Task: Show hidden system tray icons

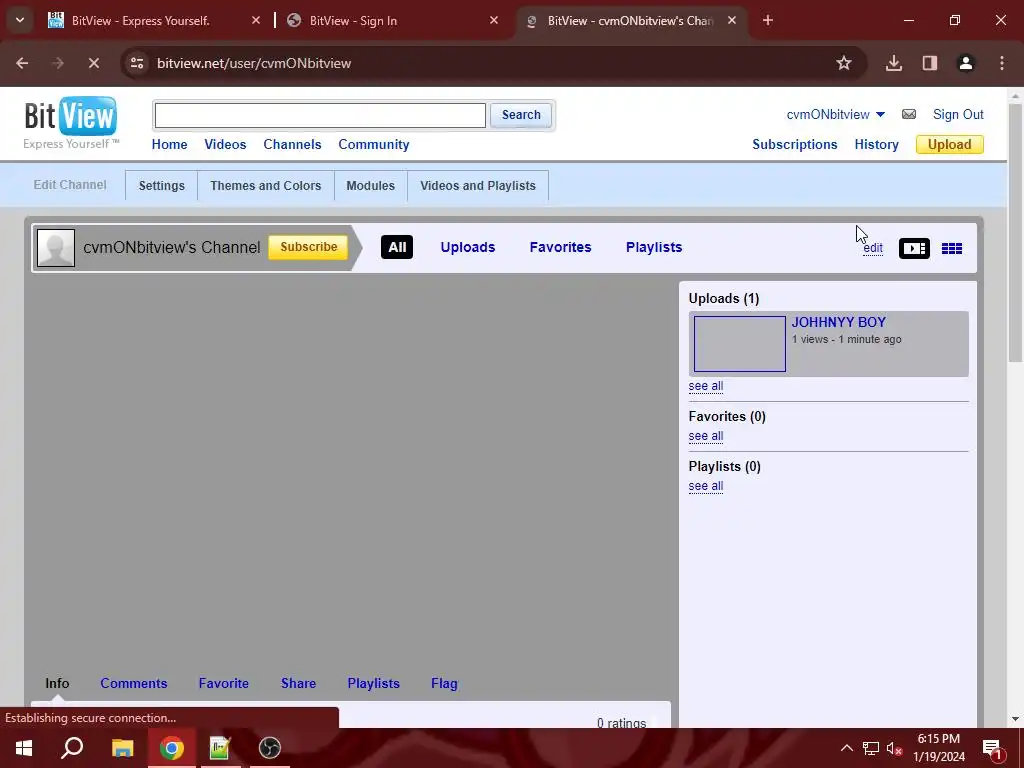Action: point(846,748)
